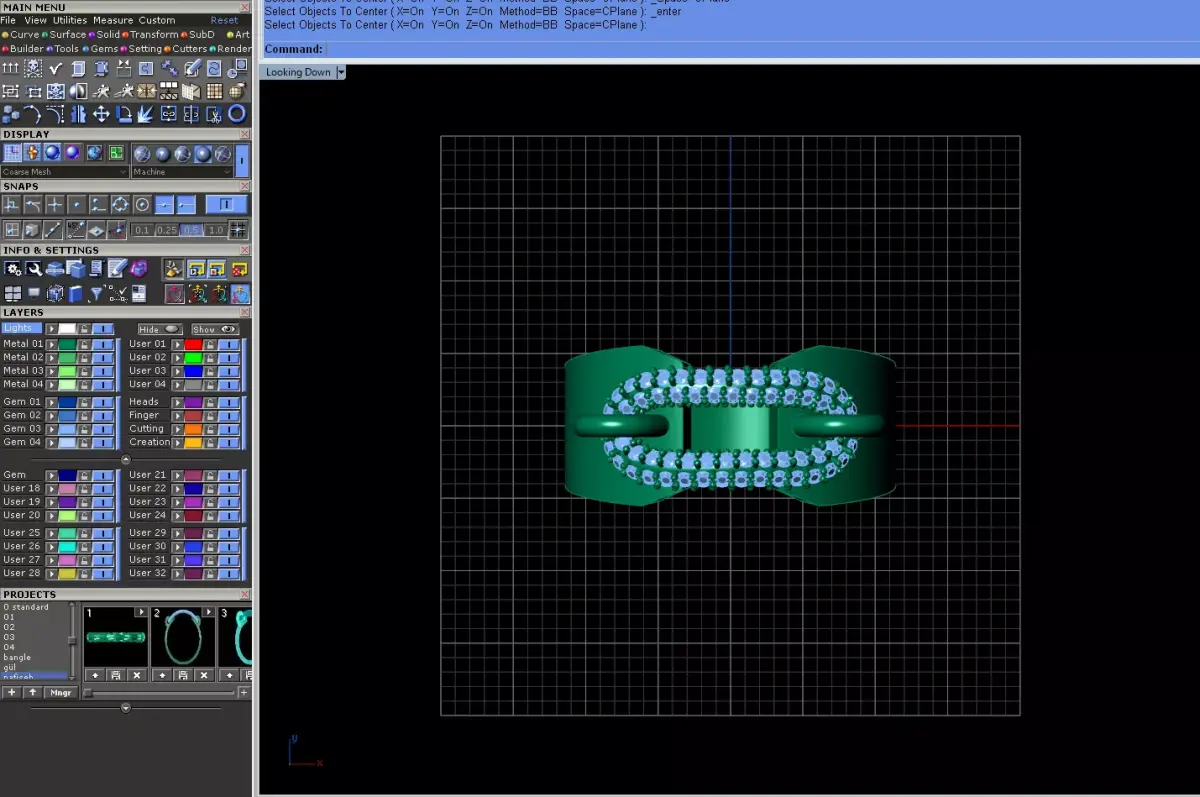Image resolution: width=1200 pixels, height=797 pixels.
Task: Expand Finger layer arrow button
Action: (177, 416)
